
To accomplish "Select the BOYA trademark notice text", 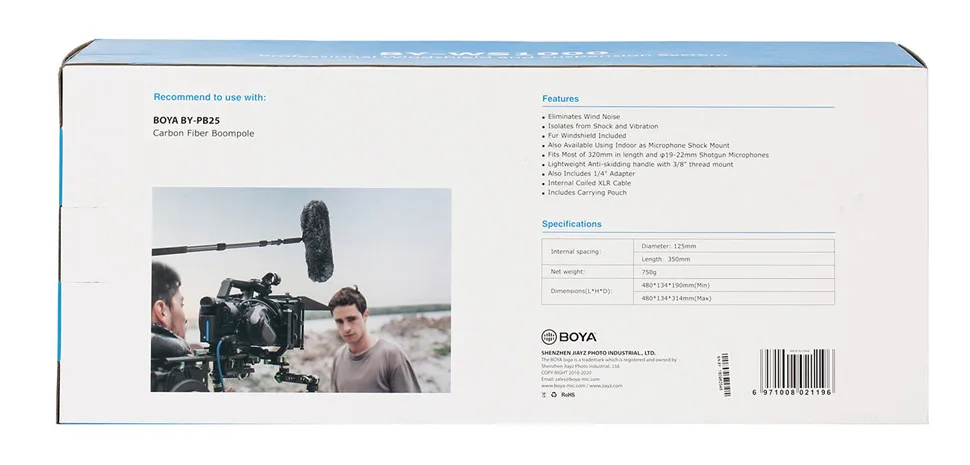I will point(609,363).
